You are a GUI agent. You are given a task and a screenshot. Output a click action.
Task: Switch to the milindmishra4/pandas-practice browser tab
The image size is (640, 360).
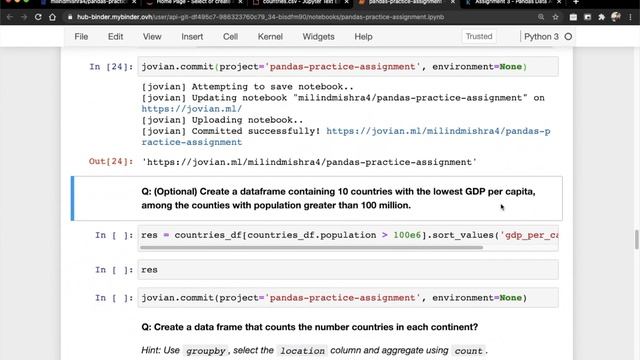pos(88,2)
